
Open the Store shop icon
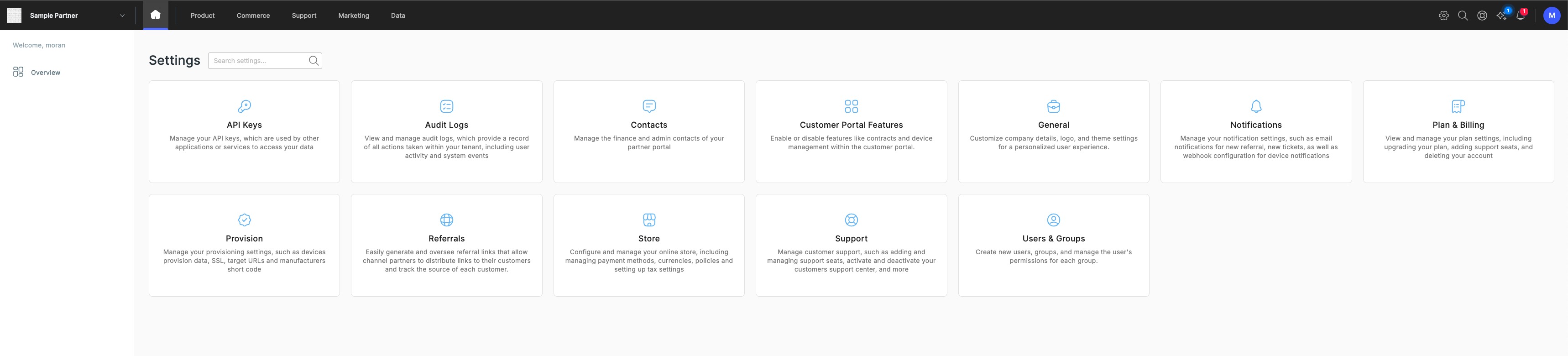(x=649, y=220)
